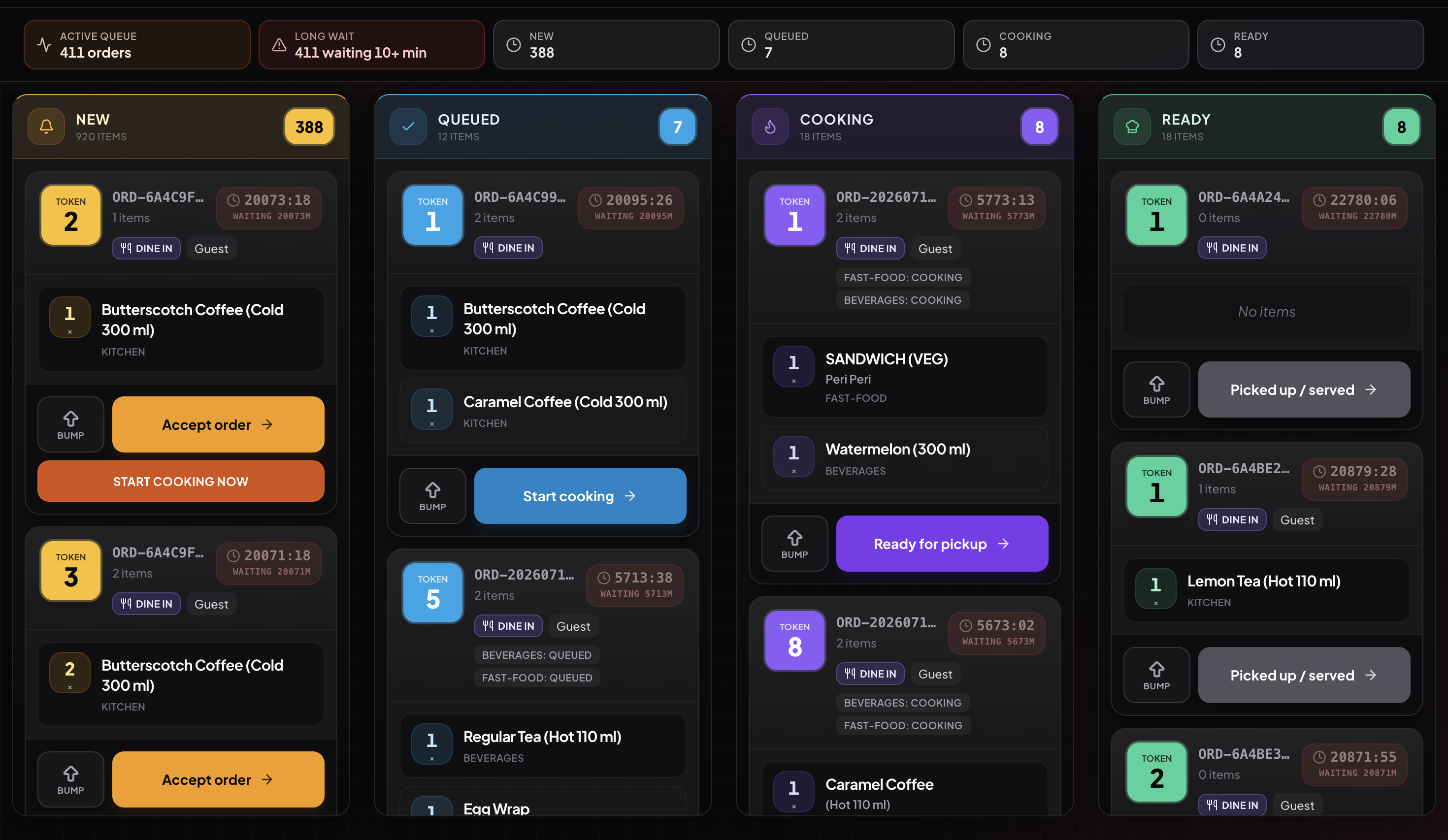Click purple TOKEN 8 badge in COOKING column

795,641
